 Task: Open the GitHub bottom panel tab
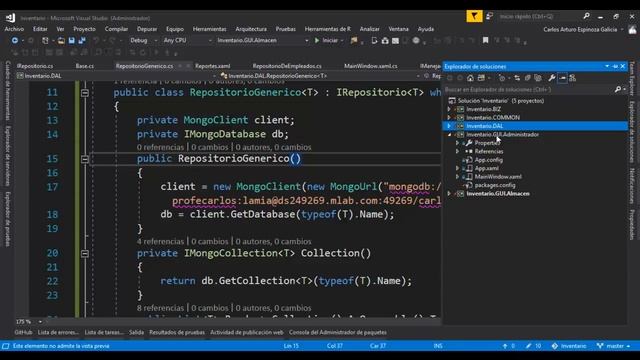23,332
